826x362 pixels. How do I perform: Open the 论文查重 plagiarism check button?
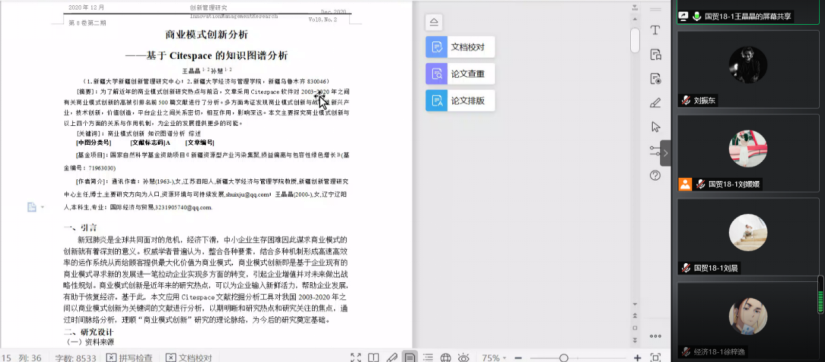(460, 74)
